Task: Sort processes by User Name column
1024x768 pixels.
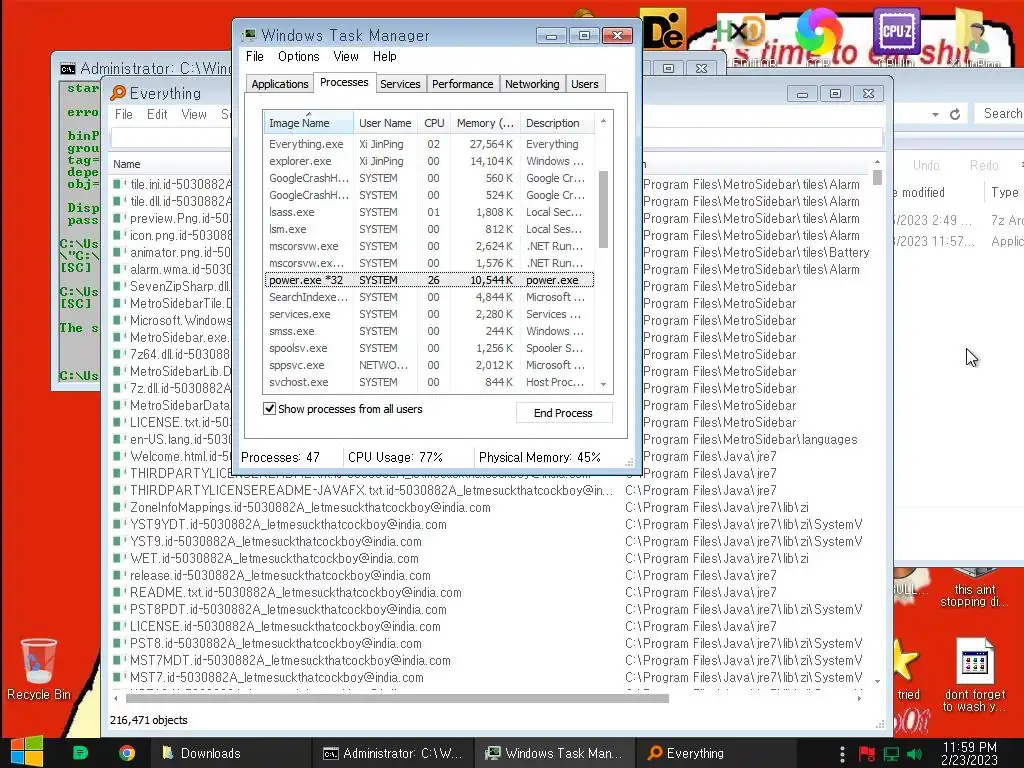Action: click(385, 123)
